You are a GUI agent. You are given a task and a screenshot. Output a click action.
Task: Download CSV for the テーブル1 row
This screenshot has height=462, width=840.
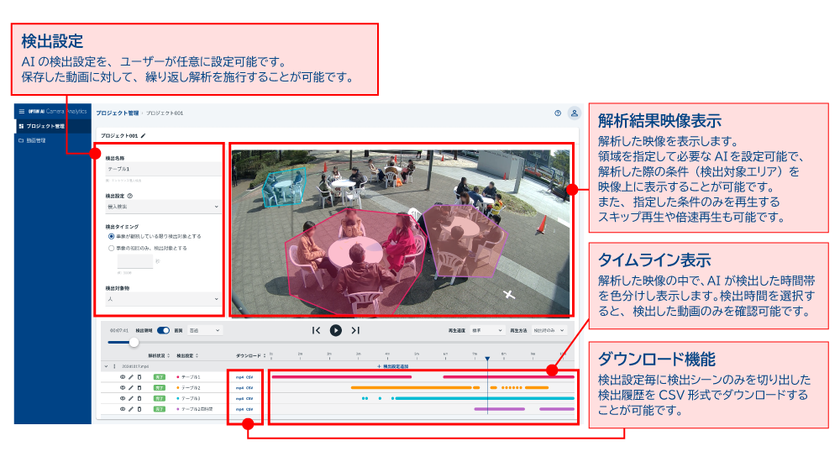click(x=250, y=377)
